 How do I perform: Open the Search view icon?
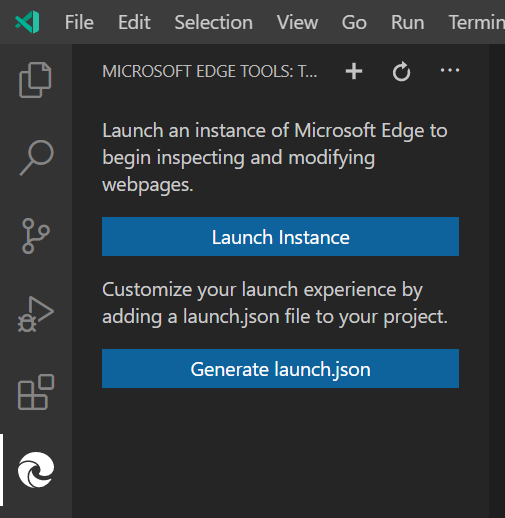tap(36, 158)
